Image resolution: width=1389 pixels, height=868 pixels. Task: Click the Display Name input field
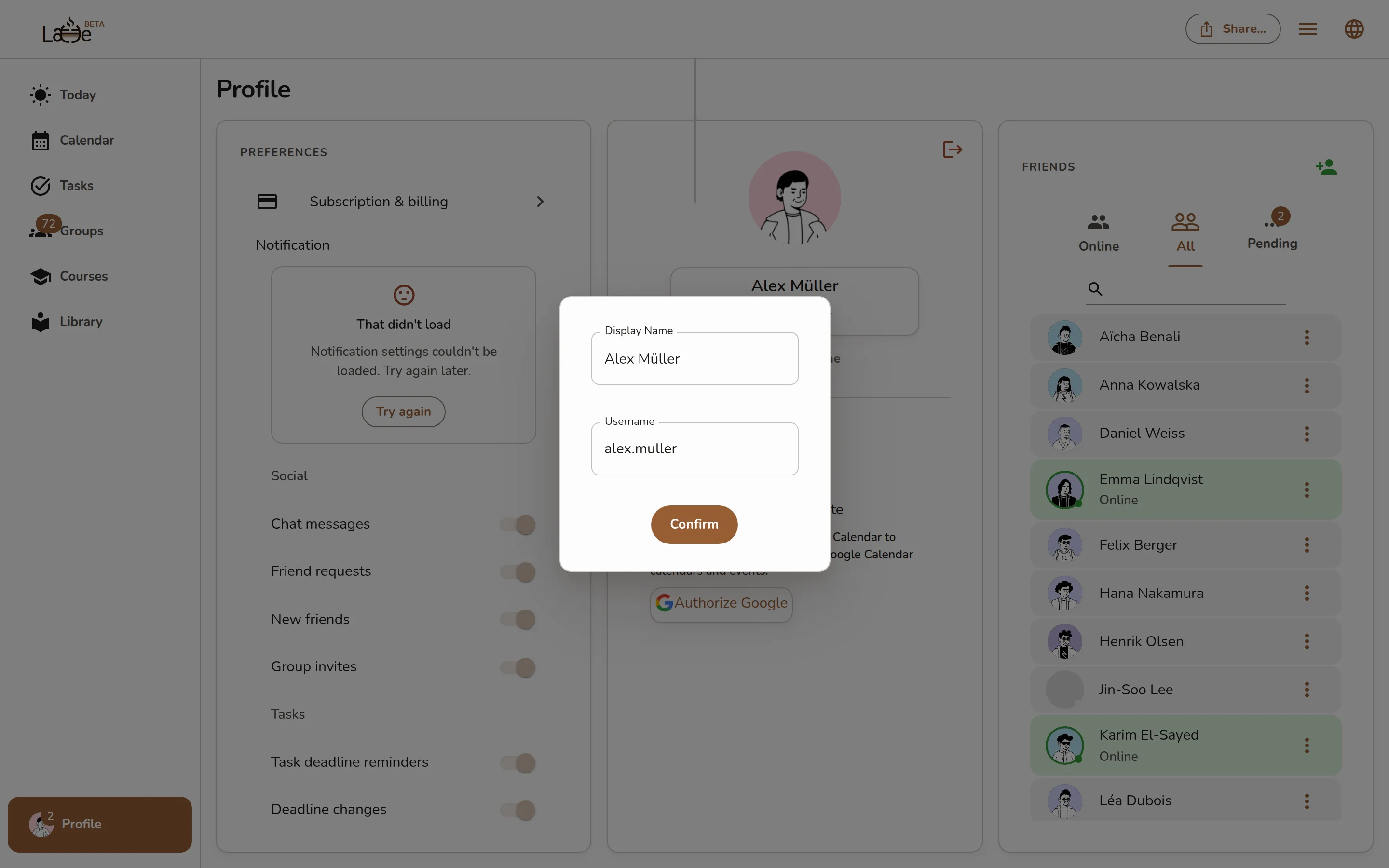[x=694, y=359]
